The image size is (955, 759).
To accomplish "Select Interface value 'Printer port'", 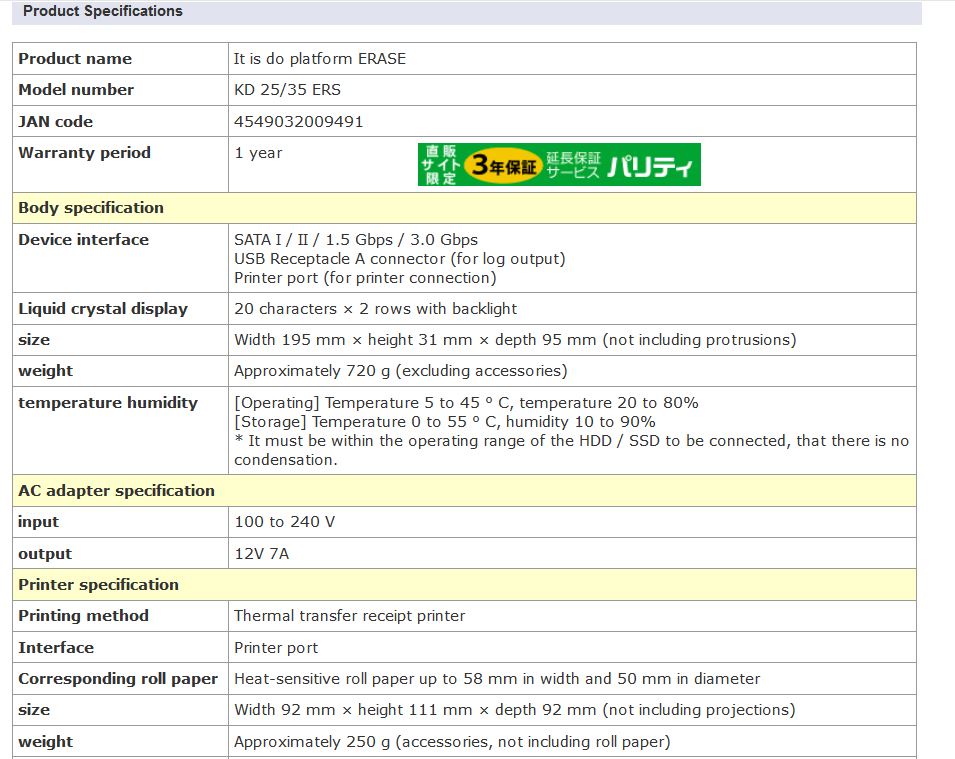I will pos(276,648).
